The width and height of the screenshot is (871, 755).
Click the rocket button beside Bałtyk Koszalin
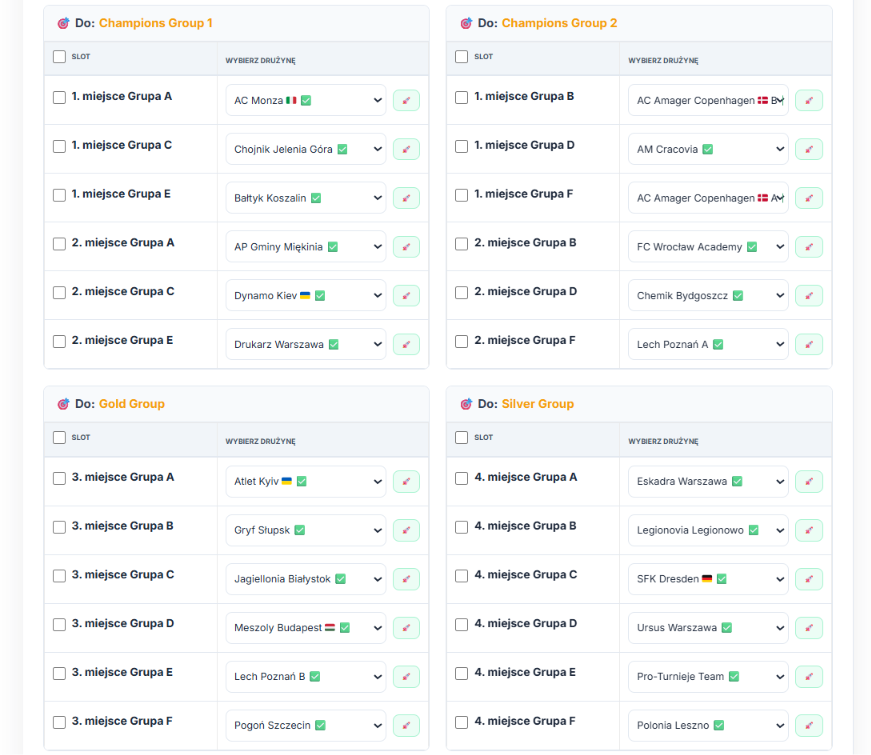[406, 198]
